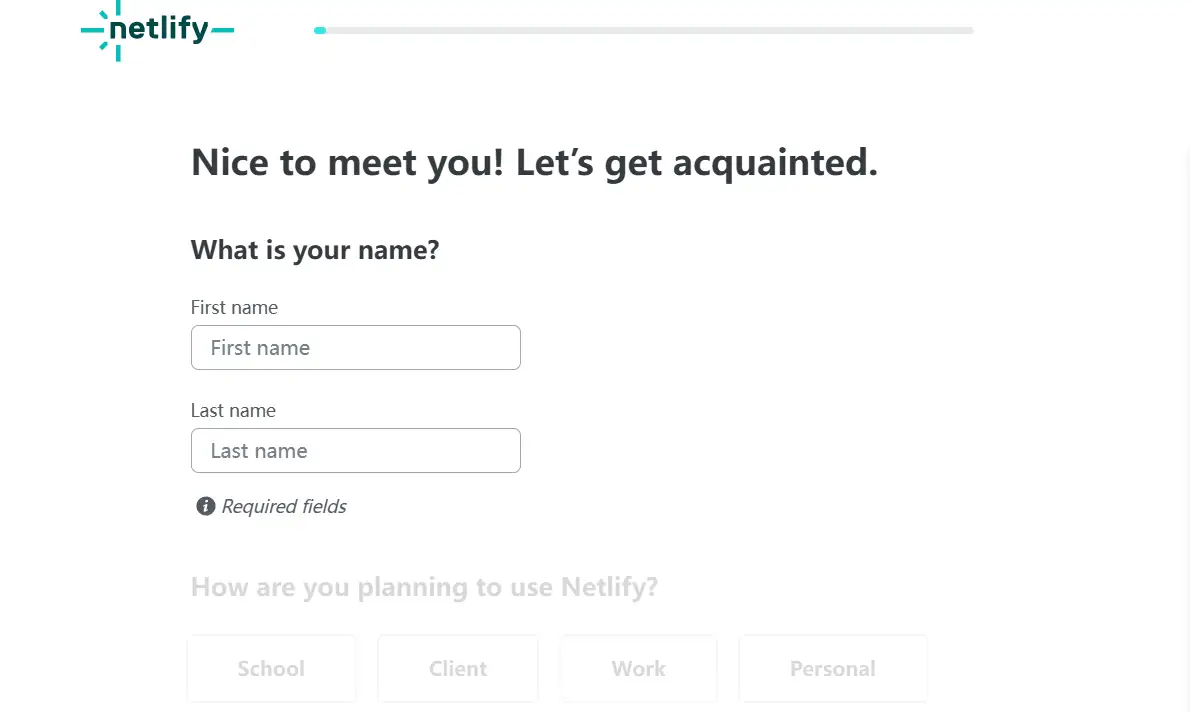This screenshot has height=712, width=1190.
Task: Select the School usage option
Action: (271, 668)
